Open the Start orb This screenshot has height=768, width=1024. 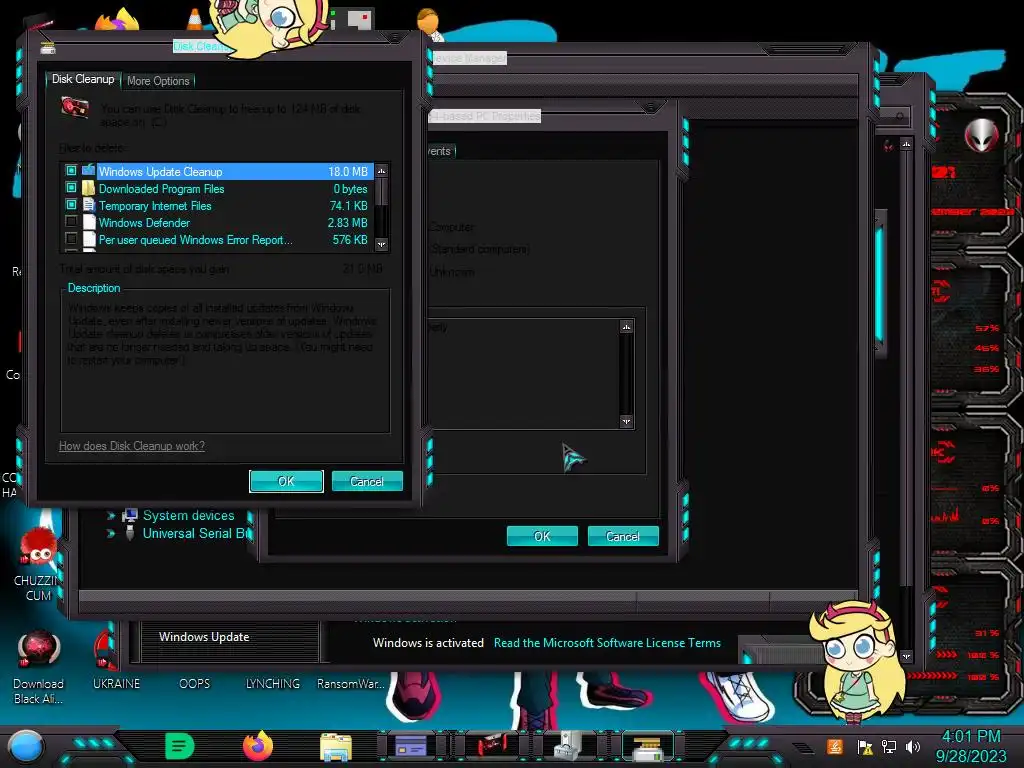(x=25, y=746)
